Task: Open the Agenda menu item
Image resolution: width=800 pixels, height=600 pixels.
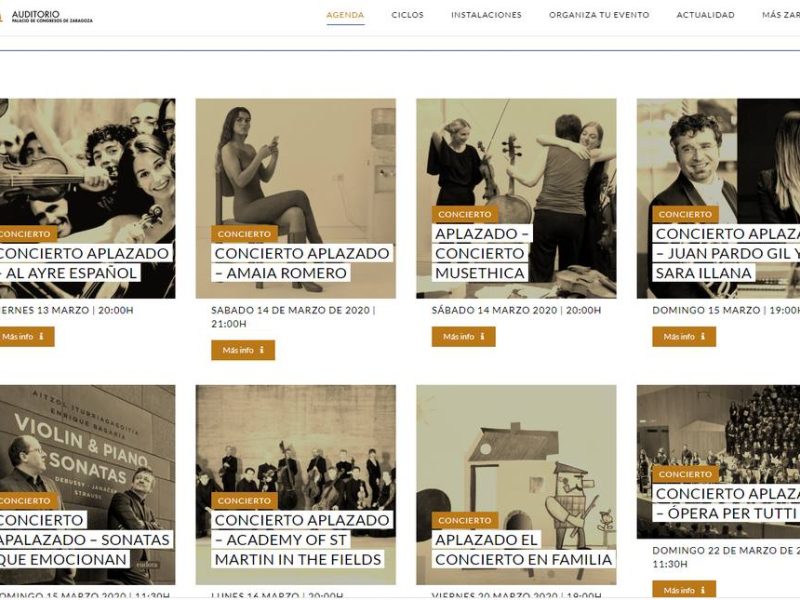Action: 345,15
